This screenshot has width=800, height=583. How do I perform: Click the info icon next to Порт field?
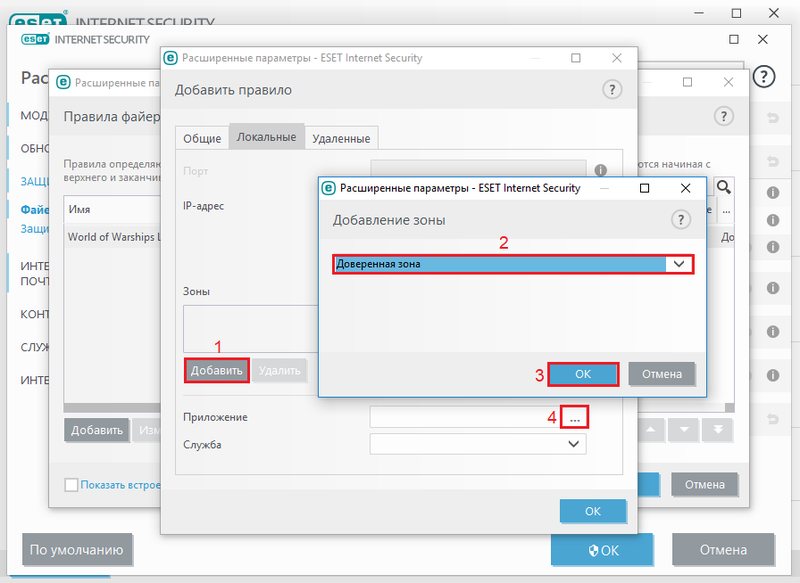click(x=601, y=171)
